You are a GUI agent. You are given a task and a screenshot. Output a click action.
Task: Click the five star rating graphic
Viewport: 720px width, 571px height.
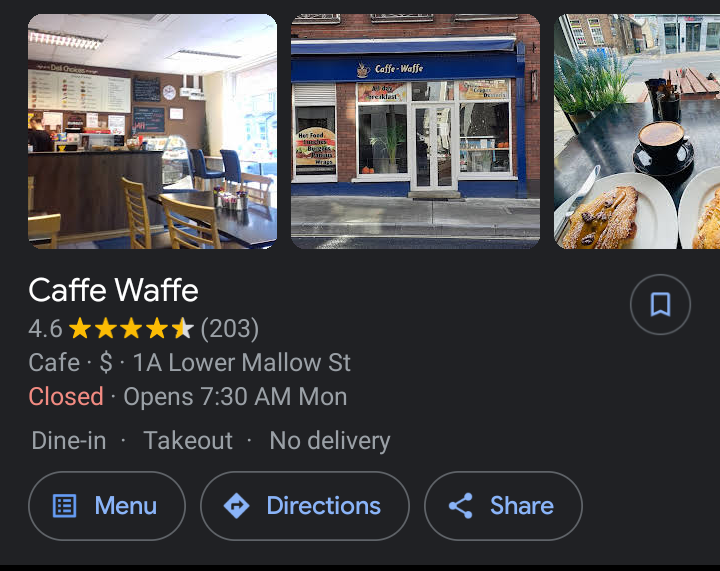131,329
